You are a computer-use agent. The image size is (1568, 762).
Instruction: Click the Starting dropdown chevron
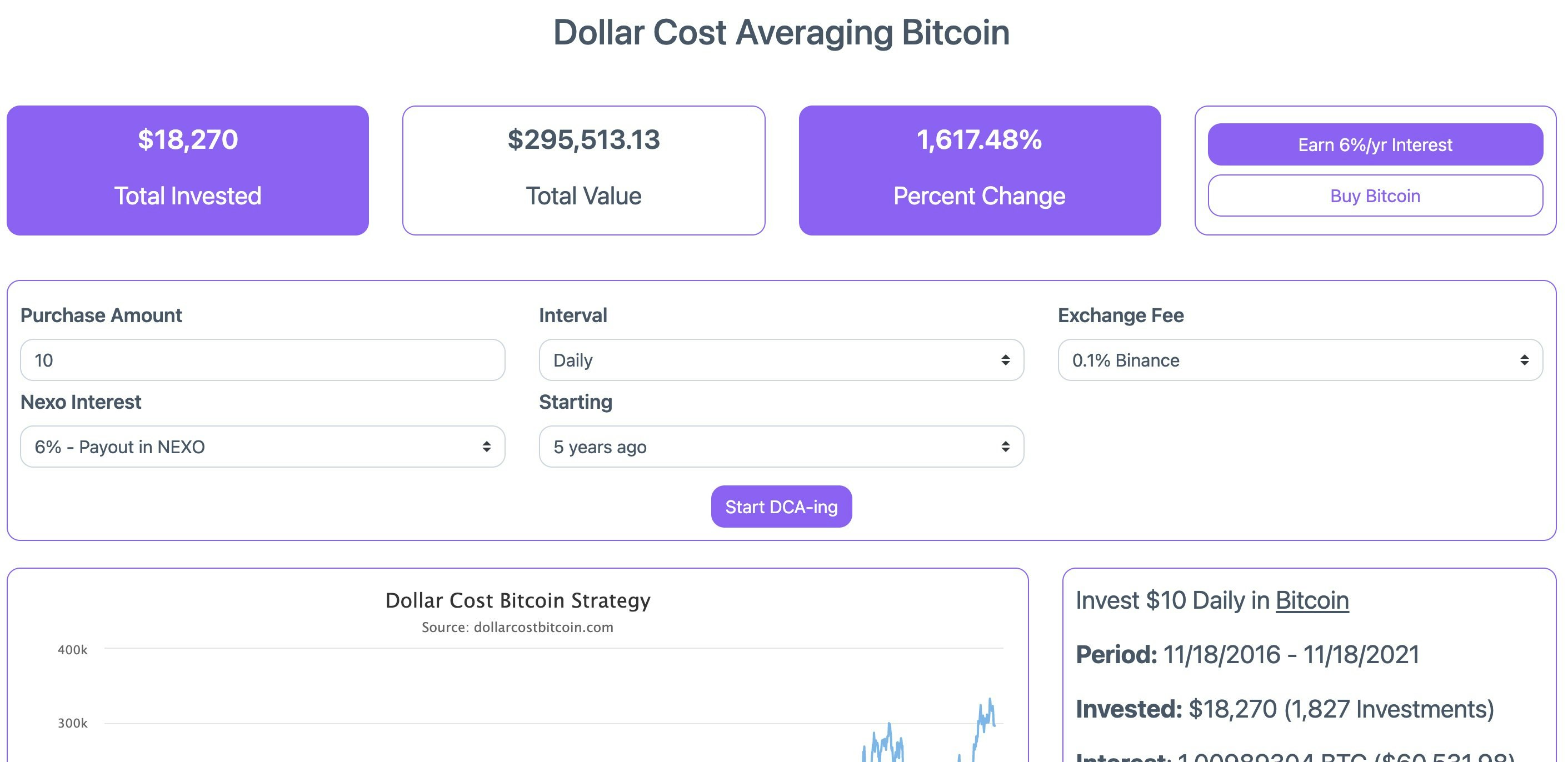point(1006,446)
